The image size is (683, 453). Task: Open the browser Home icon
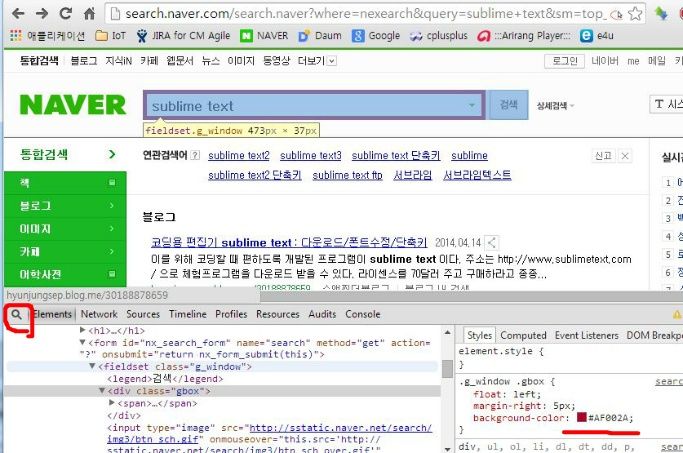(x=89, y=14)
